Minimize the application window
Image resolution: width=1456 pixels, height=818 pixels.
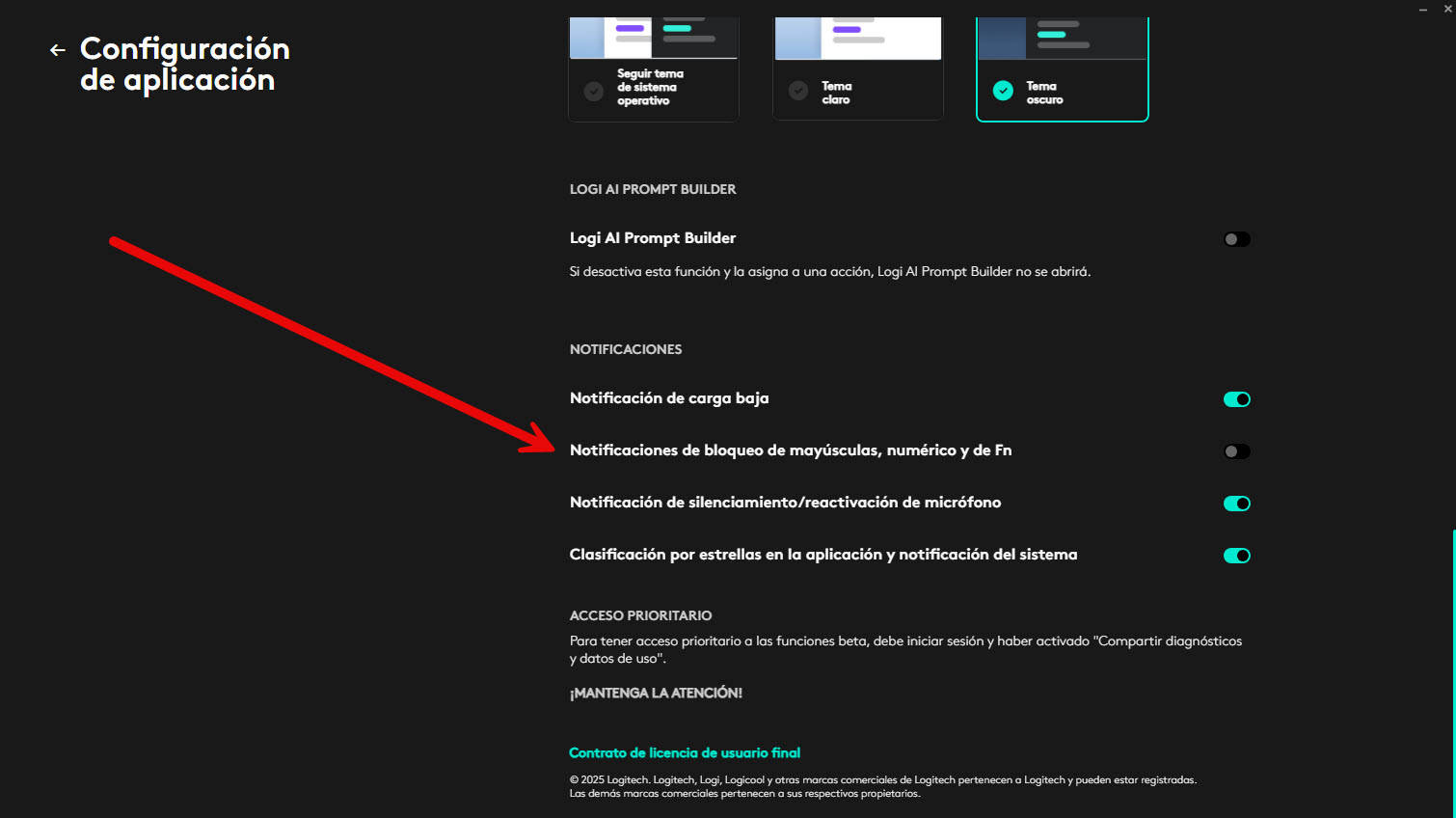1423,9
